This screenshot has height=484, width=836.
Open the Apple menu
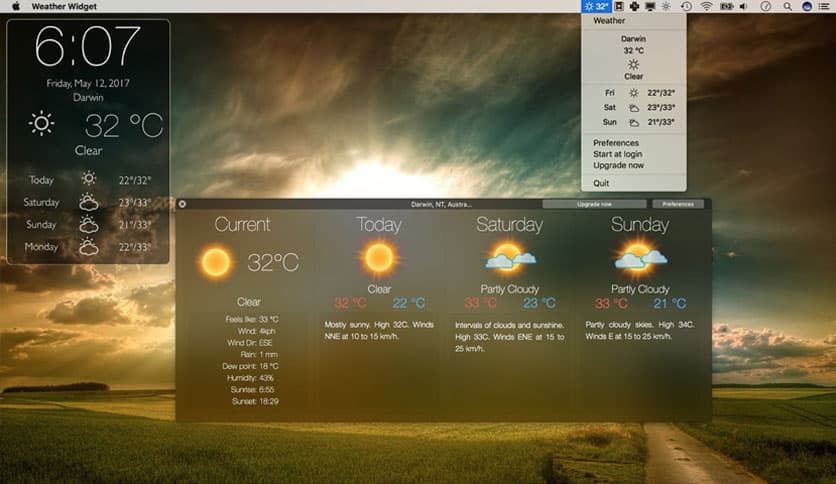pos(15,6)
